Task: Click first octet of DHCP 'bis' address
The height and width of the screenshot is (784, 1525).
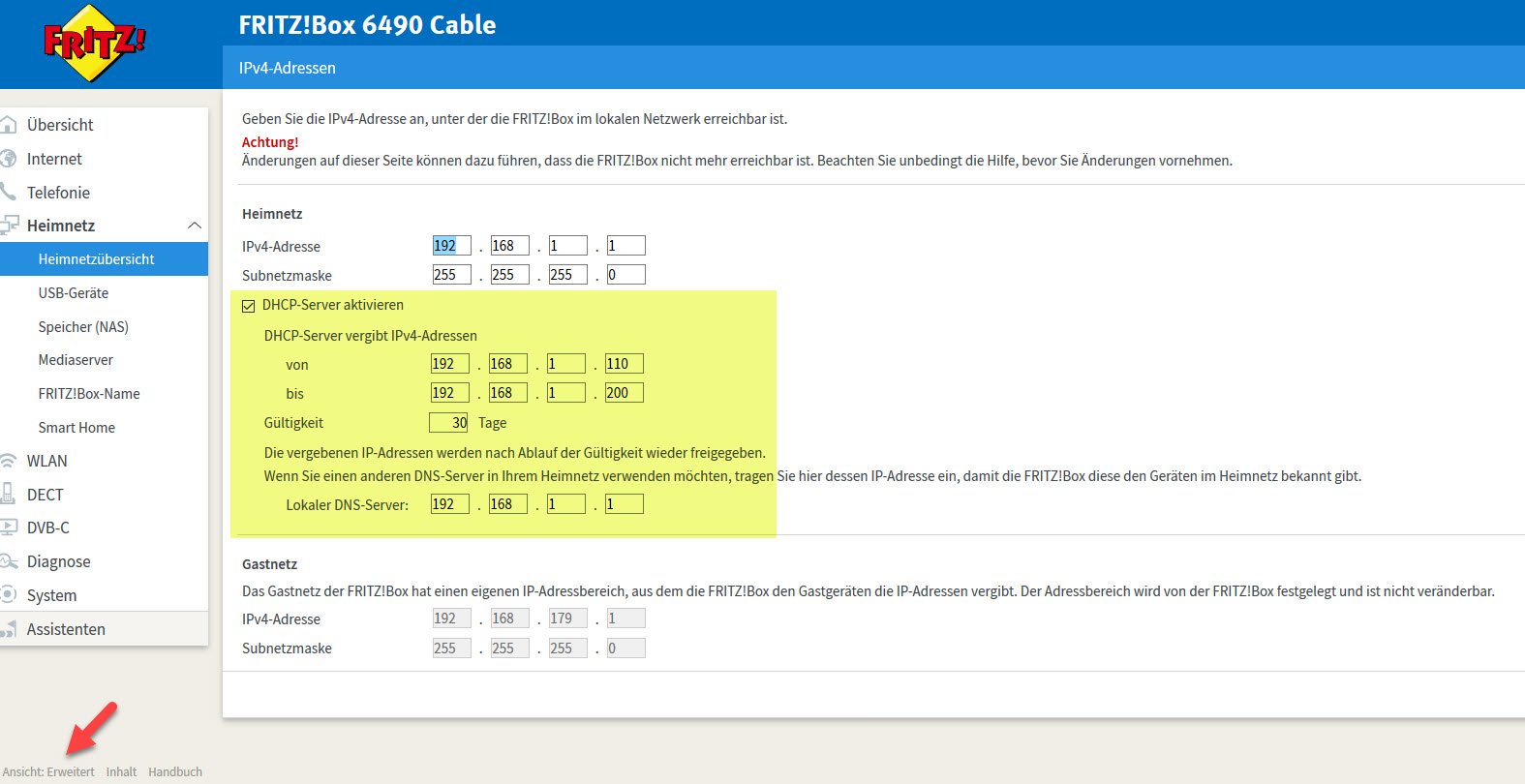Action: click(450, 393)
